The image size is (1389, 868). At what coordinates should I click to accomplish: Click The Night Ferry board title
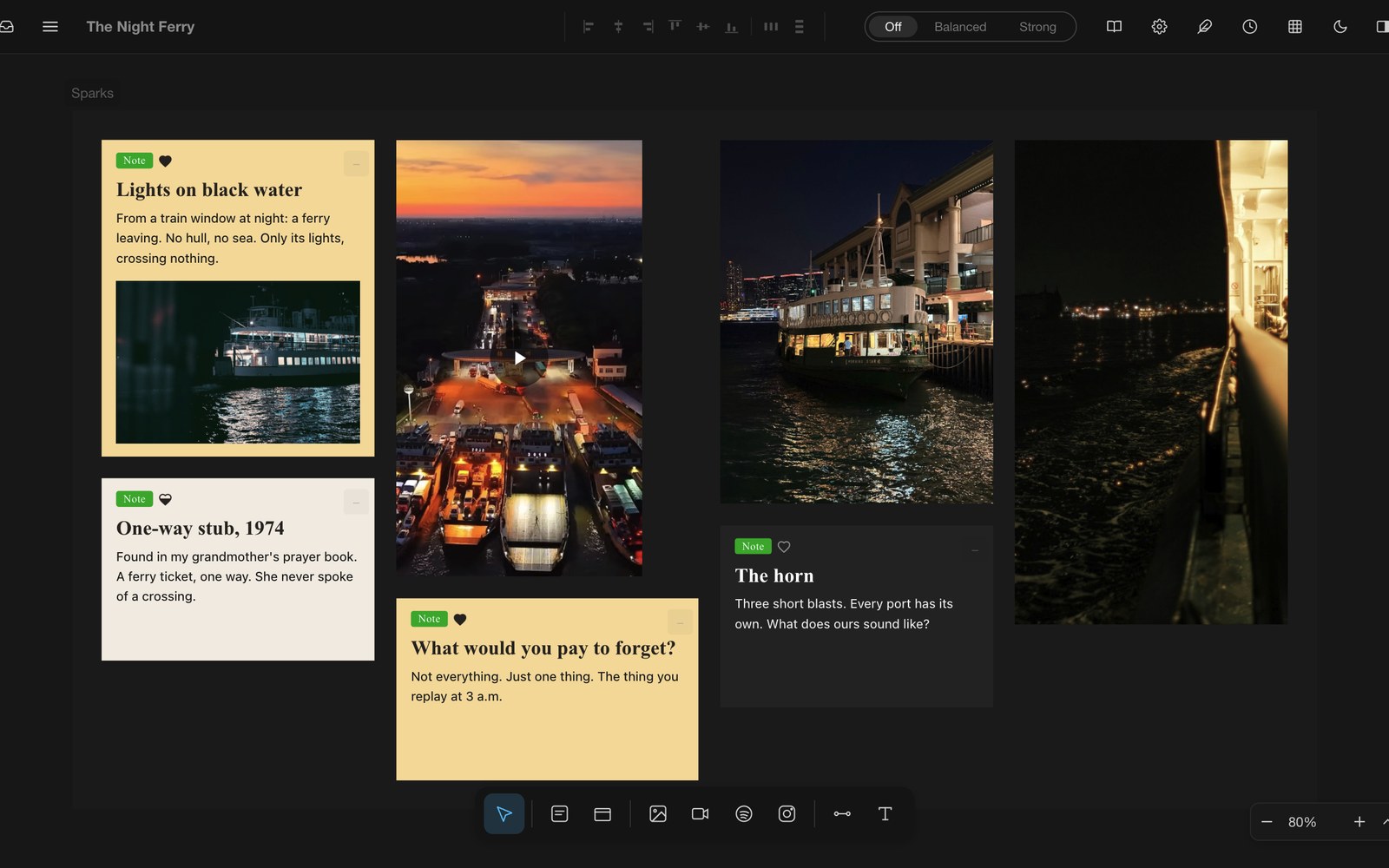[x=141, y=27]
